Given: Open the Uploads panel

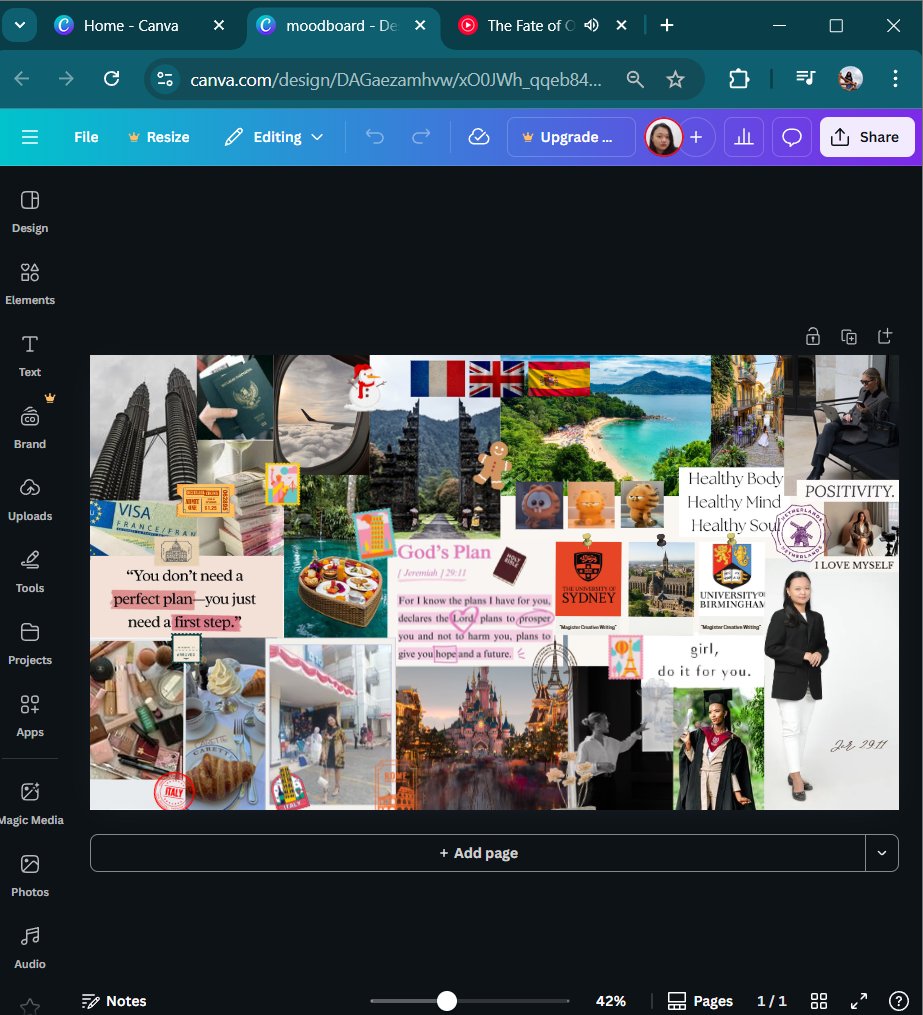Looking at the screenshot, I should click(30, 499).
